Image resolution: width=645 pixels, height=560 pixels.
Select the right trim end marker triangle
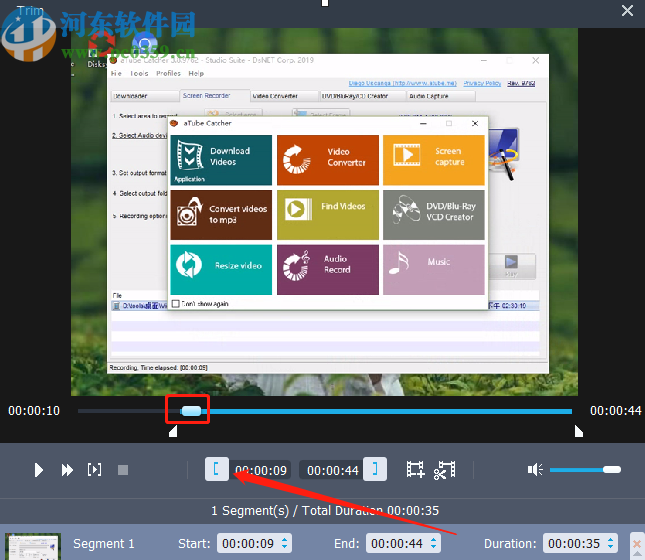pos(579,431)
